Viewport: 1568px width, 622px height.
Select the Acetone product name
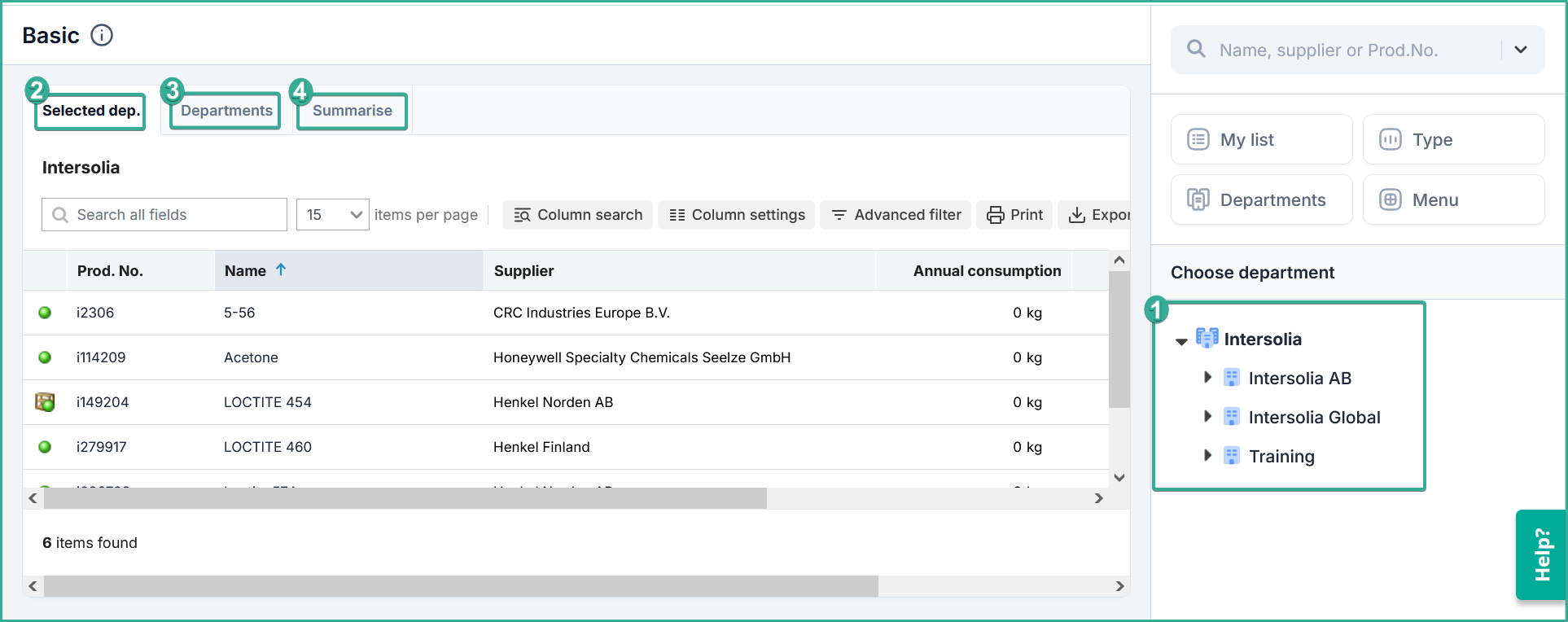pos(251,357)
